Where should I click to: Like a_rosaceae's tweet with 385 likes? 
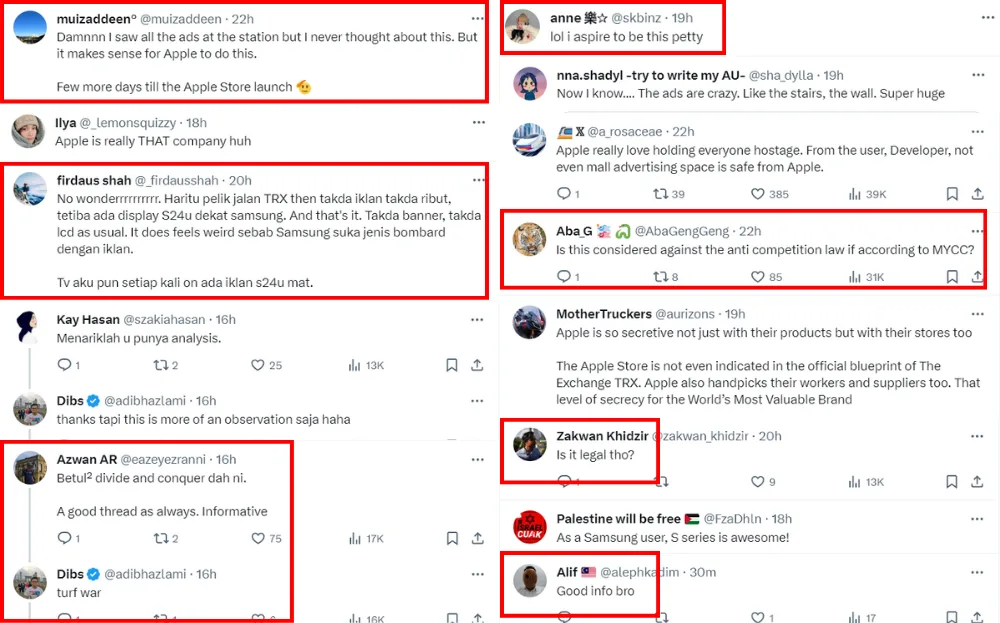tap(758, 194)
